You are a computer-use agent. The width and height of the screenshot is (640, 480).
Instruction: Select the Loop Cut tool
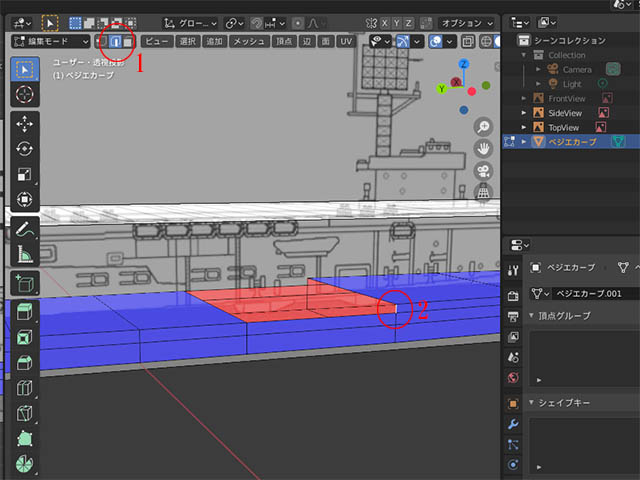(24, 388)
